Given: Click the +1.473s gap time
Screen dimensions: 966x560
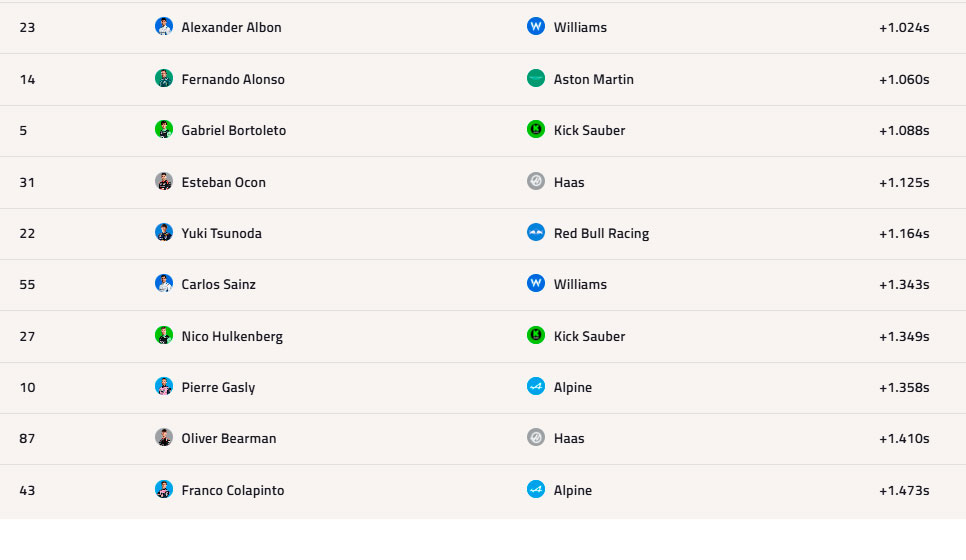Looking at the screenshot, I should 904,490.
